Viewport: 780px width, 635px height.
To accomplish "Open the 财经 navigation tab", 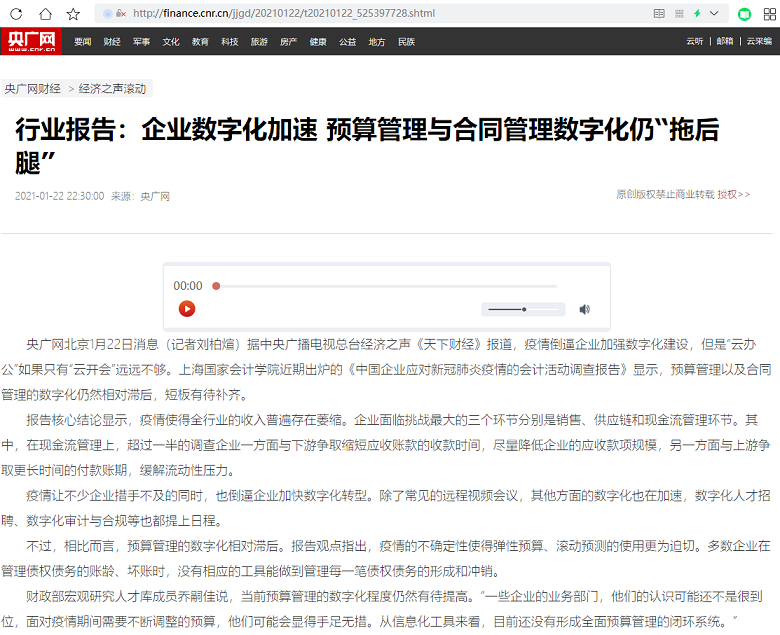I will click(112, 42).
